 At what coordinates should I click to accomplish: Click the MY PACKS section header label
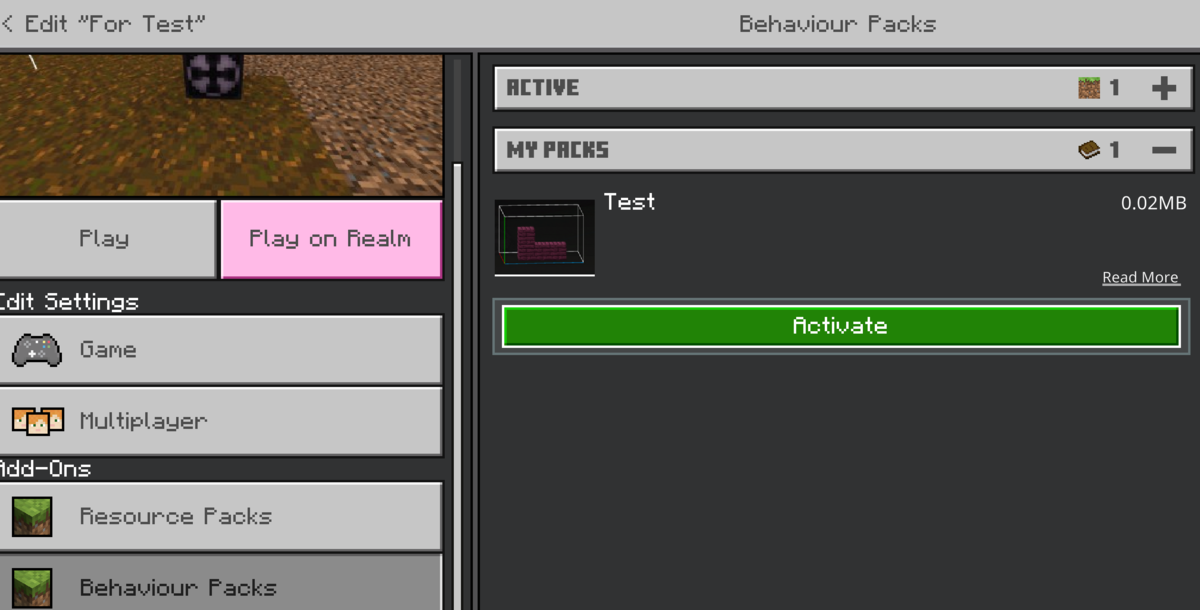[557, 150]
